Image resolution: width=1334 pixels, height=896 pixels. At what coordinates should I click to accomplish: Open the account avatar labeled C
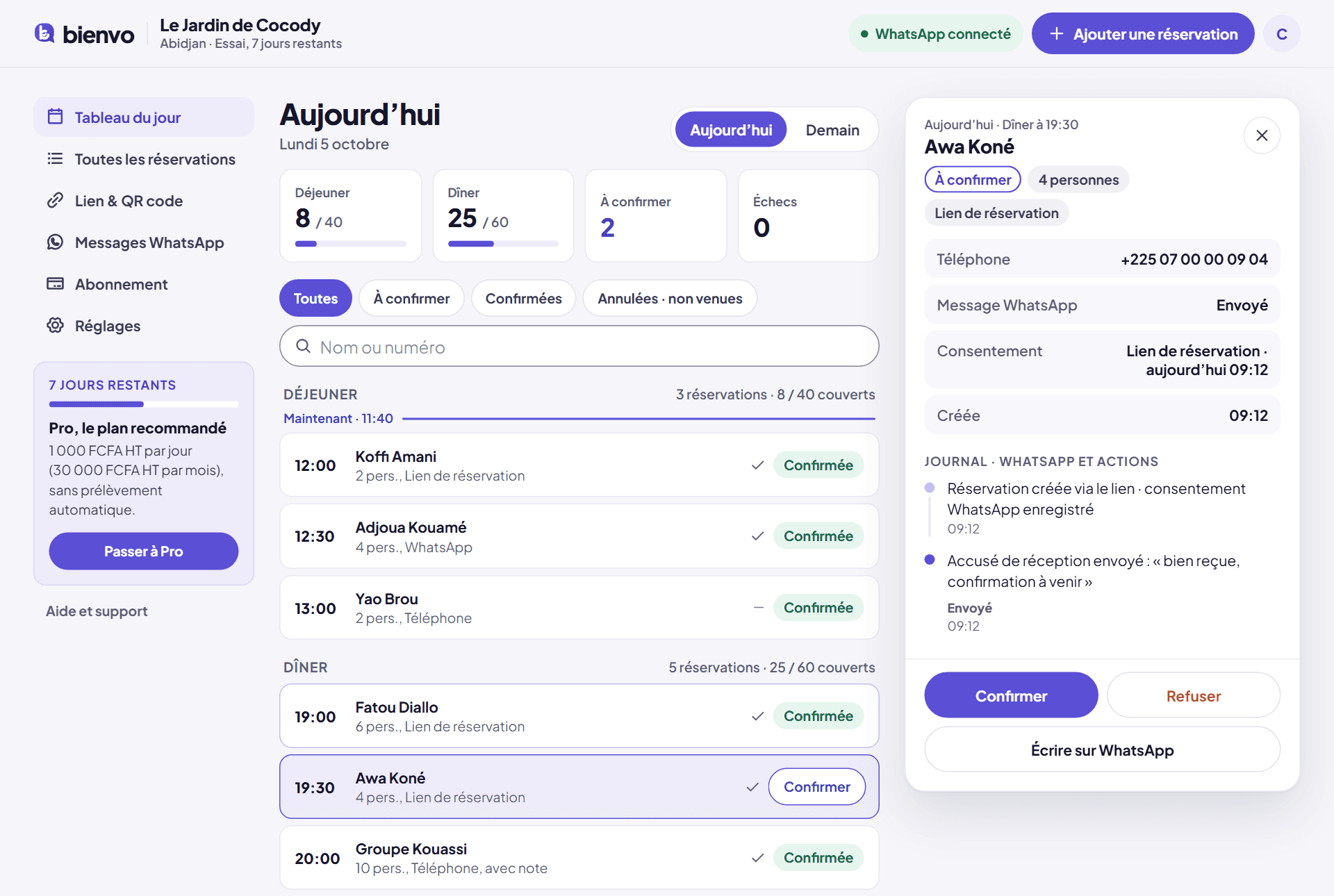[1281, 33]
